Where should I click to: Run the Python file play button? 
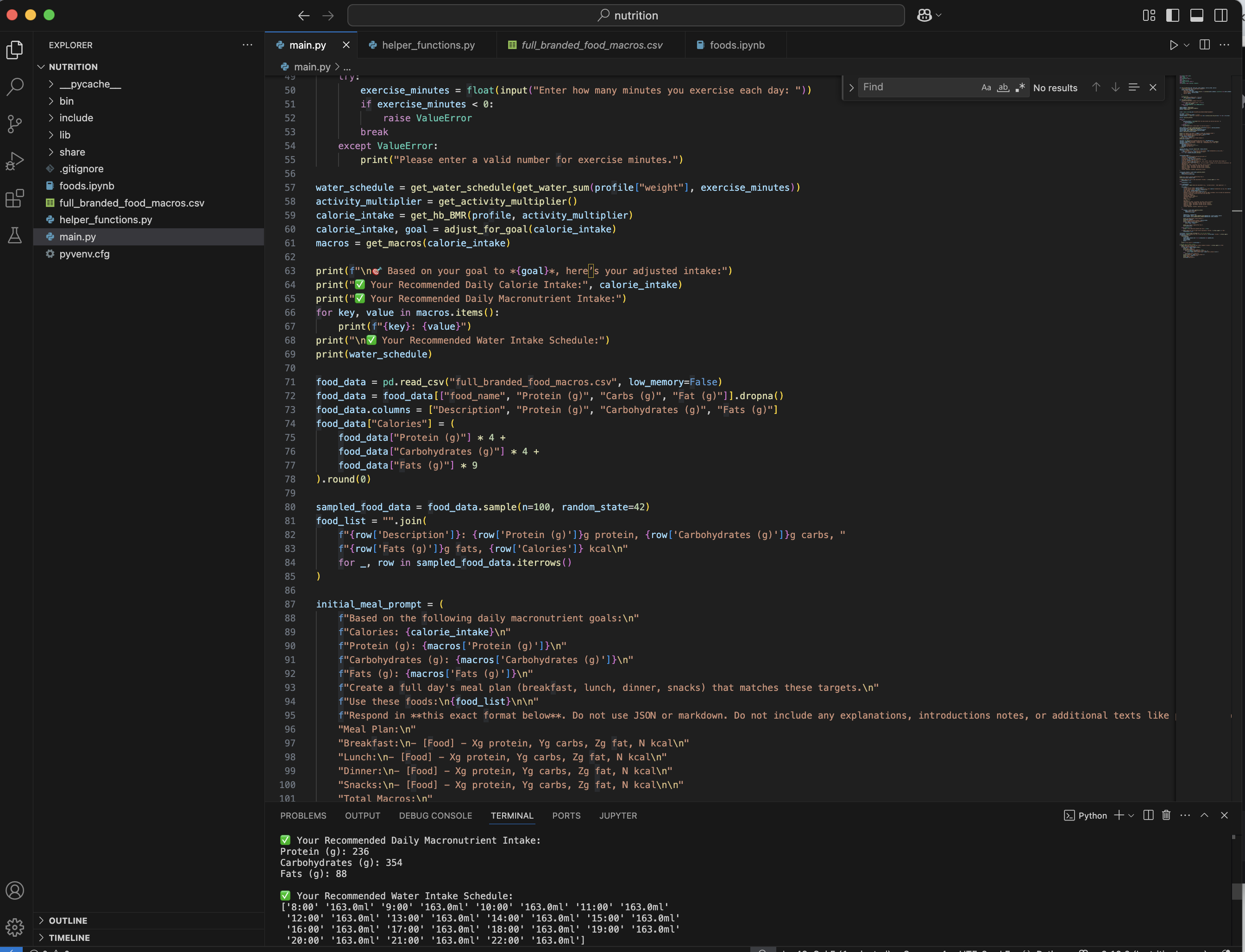(x=1173, y=45)
